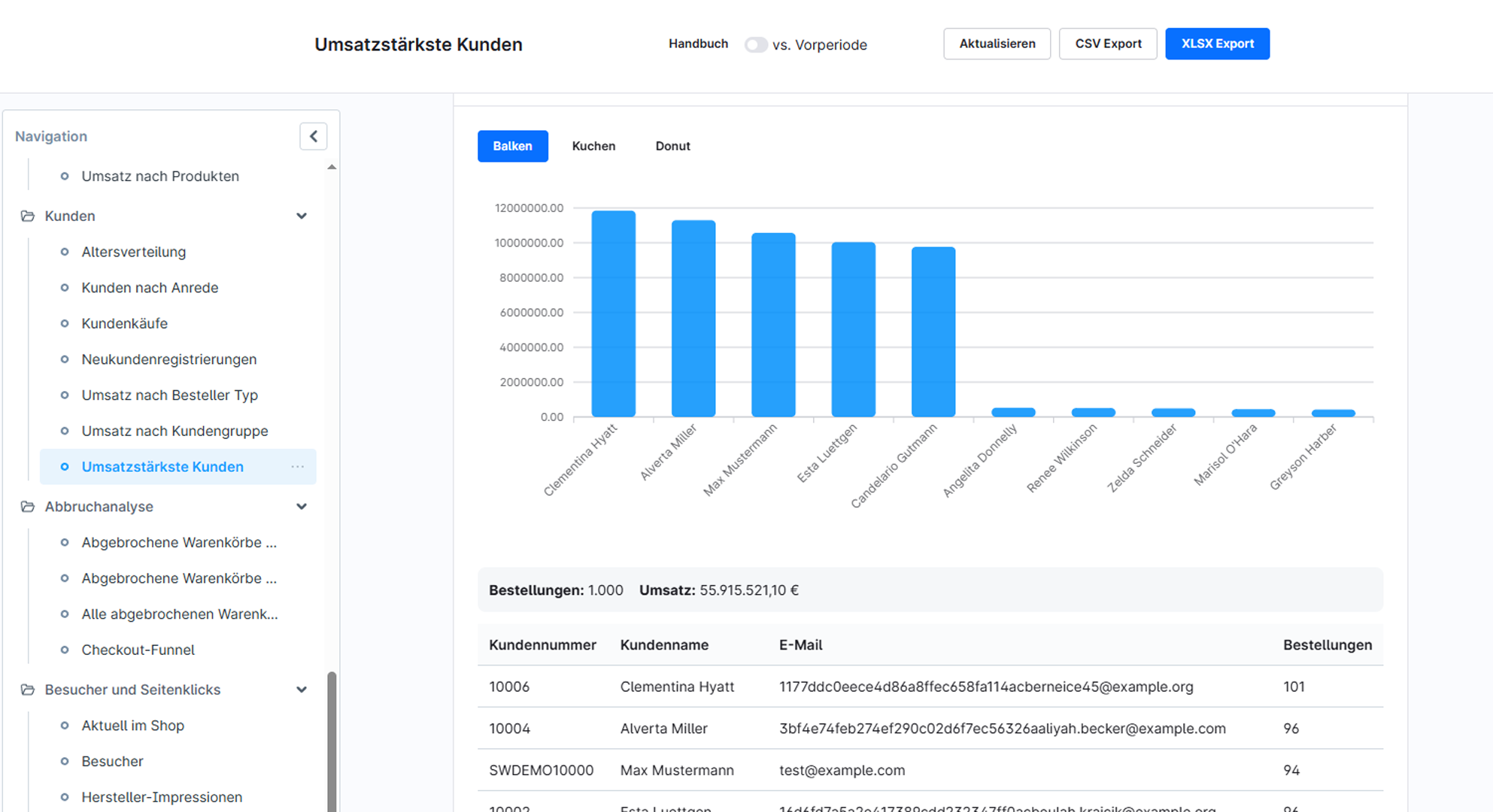The height and width of the screenshot is (812, 1493).
Task: Click the XLSX Export button
Action: (x=1217, y=44)
